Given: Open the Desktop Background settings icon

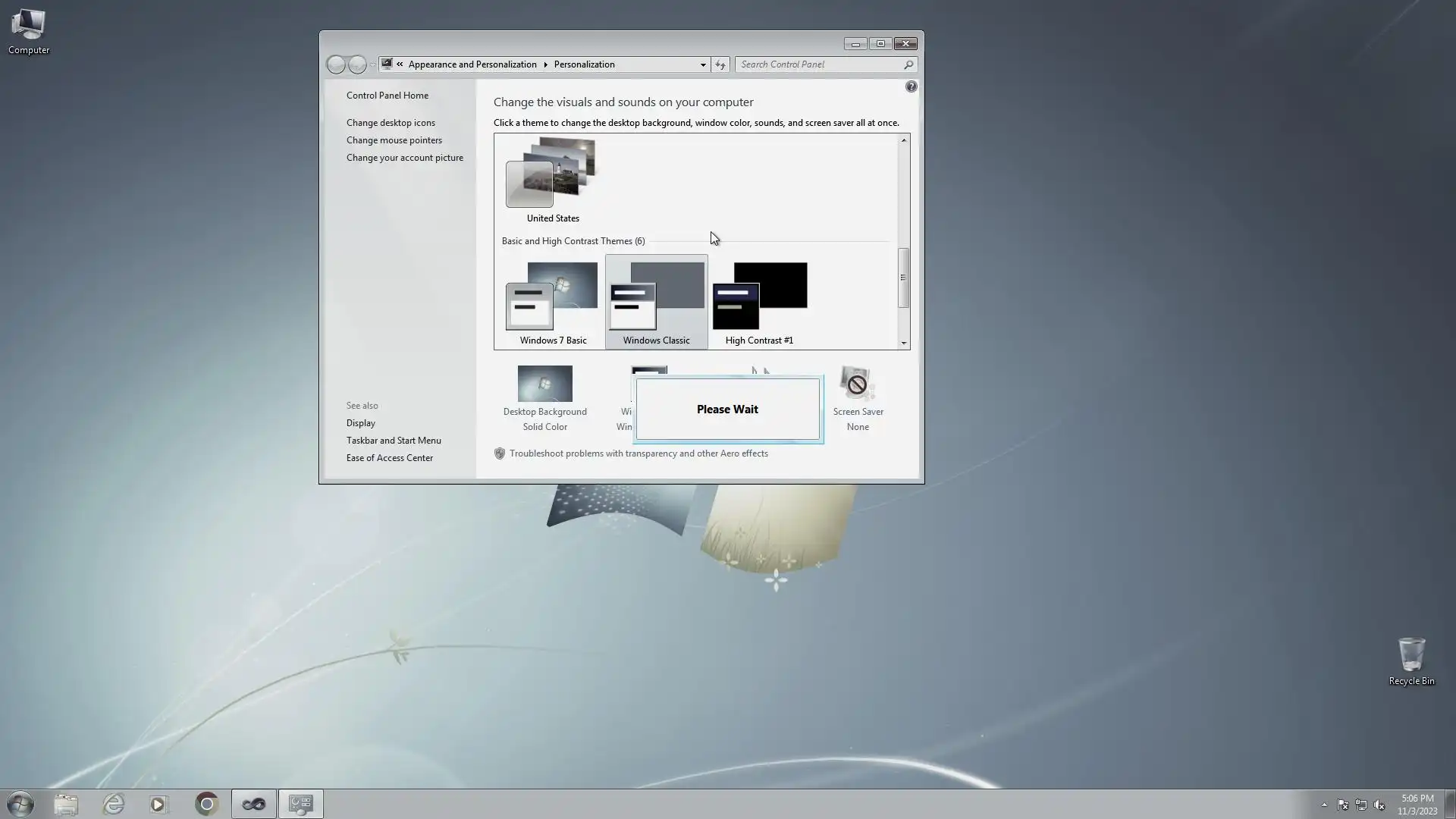Looking at the screenshot, I should coord(544,384).
